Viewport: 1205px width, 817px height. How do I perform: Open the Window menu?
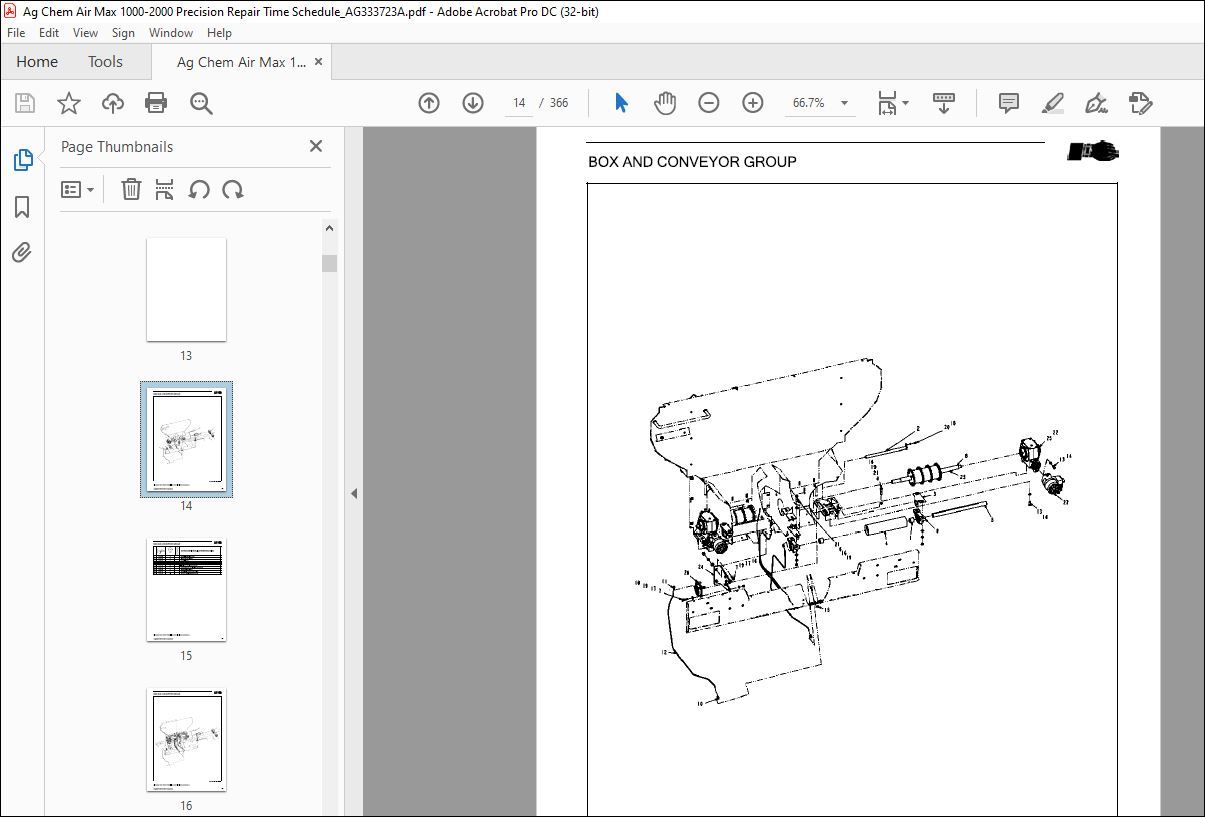[171, 33]
